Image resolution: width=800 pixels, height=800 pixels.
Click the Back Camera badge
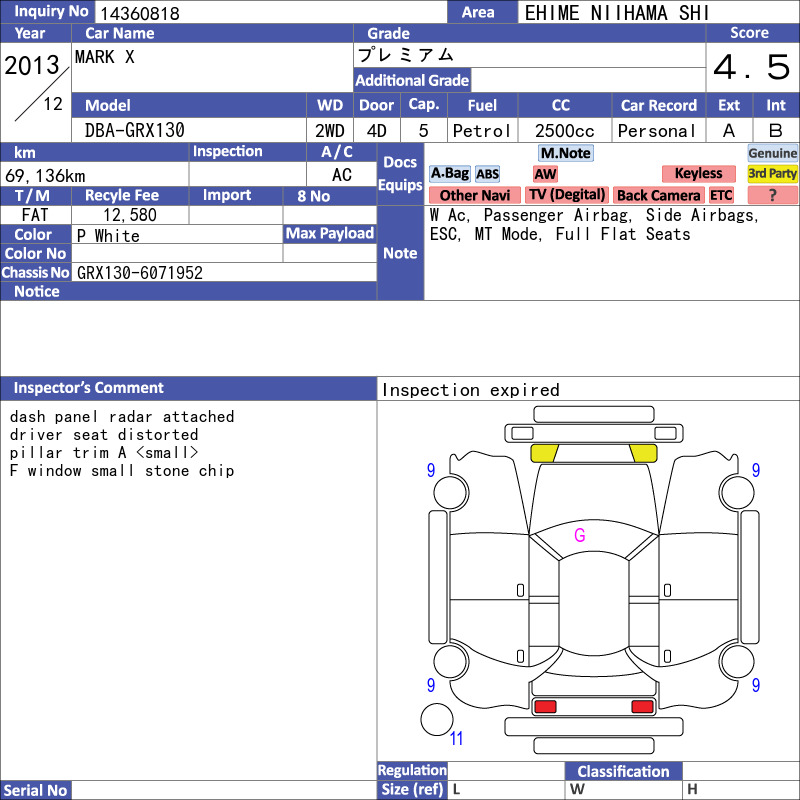pos(658,195)
